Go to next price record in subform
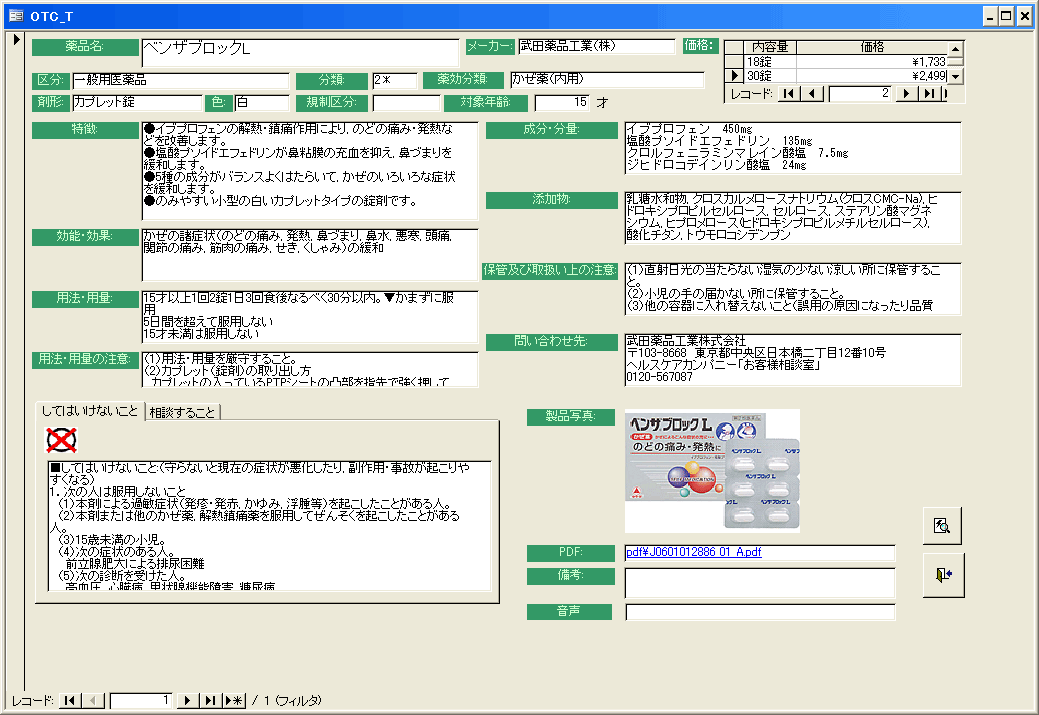1039x715 pixels. [x=906, y=93]
